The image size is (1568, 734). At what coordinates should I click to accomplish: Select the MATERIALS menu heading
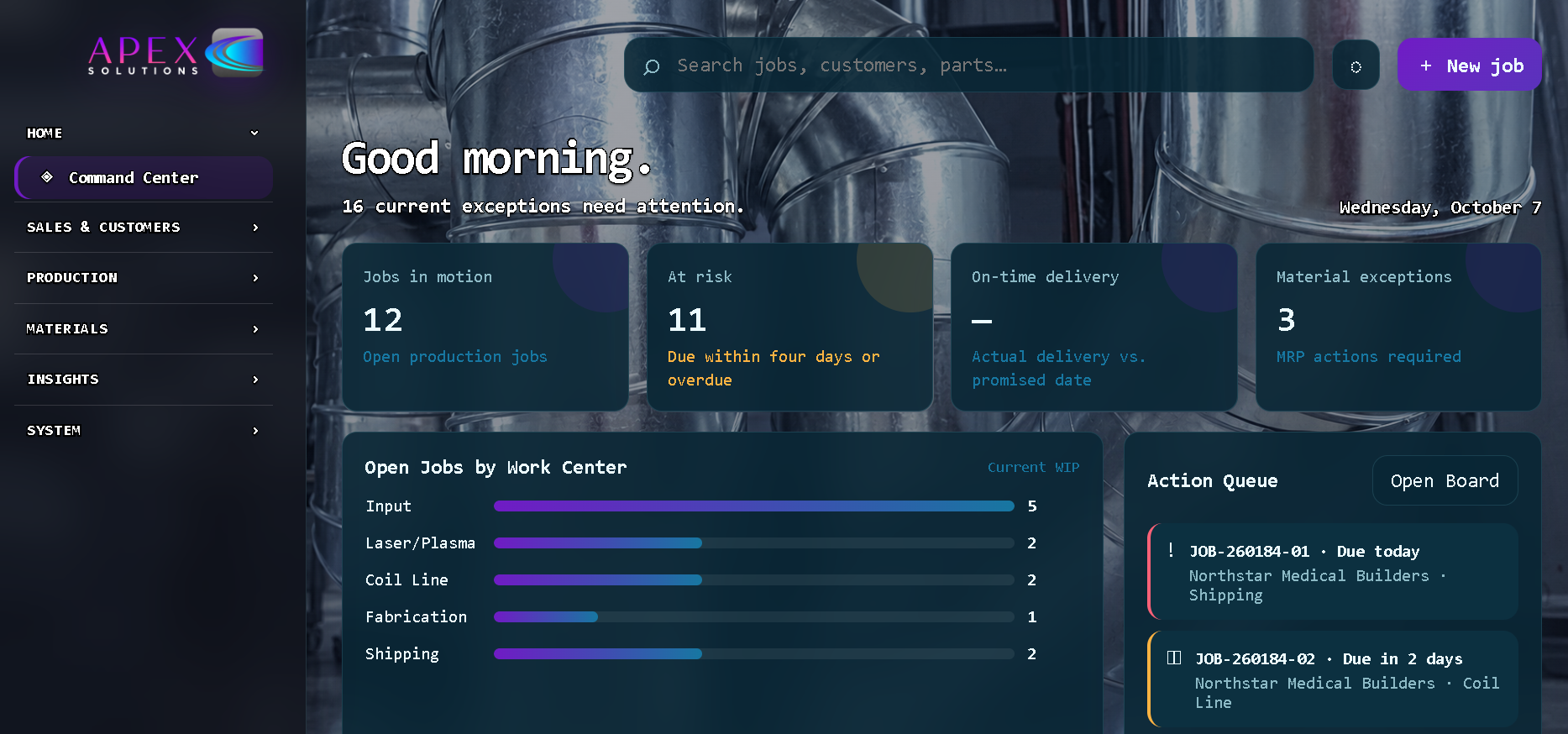click(x=67, y=328)
